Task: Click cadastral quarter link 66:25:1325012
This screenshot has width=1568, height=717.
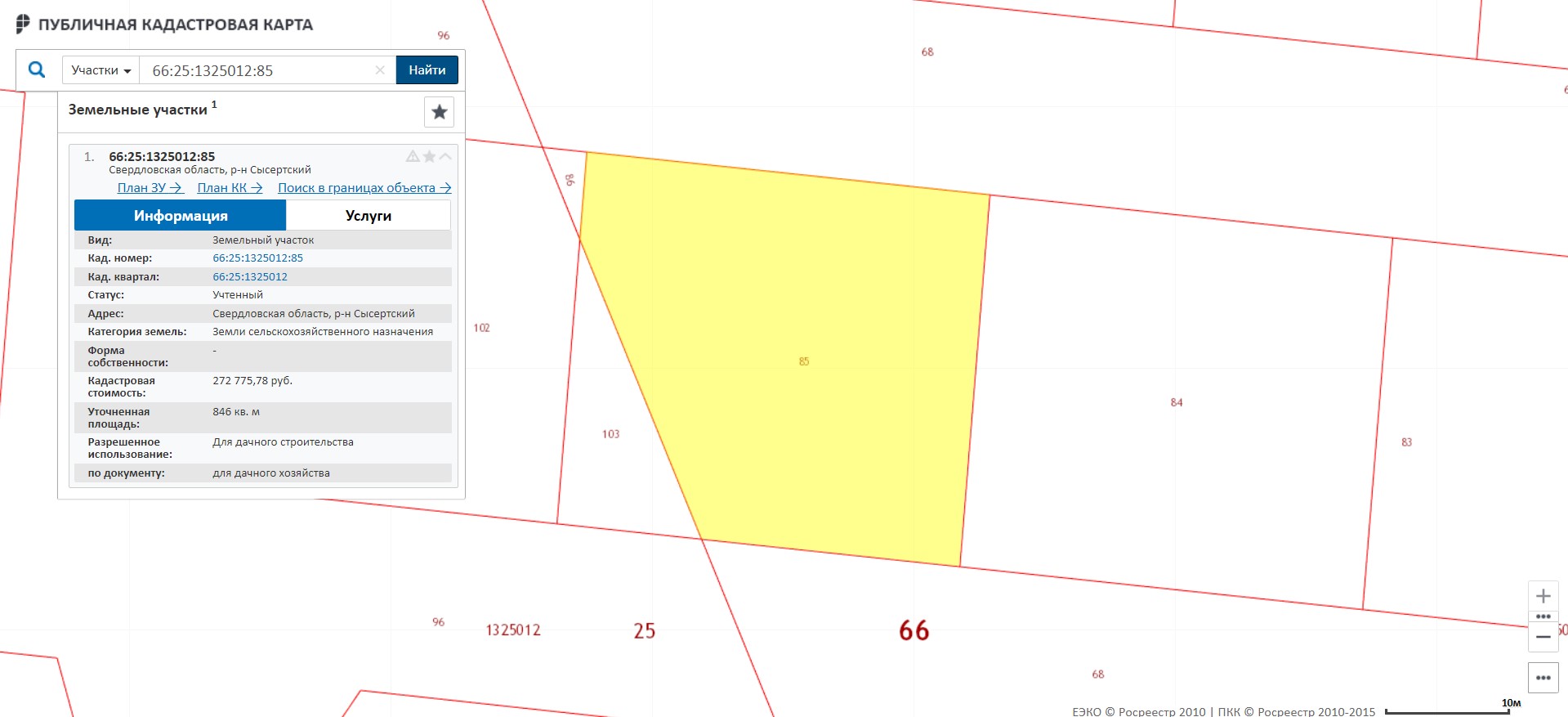Action: click(x=250, y=276)
